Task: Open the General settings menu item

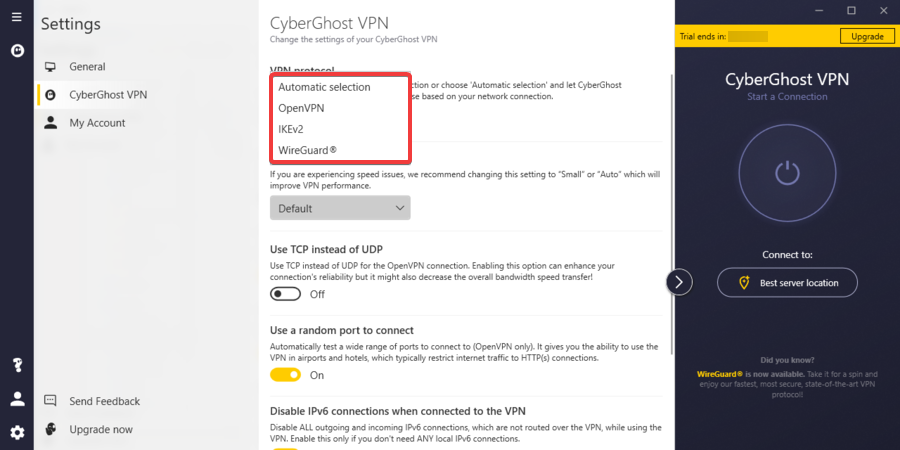Action: pos(87,67)
